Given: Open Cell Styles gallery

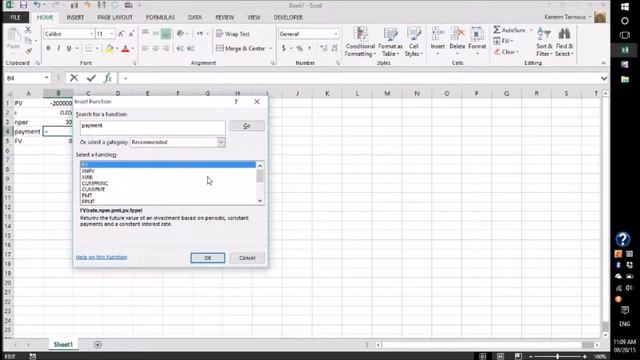Looking at the screenshot, I should 414,42.
